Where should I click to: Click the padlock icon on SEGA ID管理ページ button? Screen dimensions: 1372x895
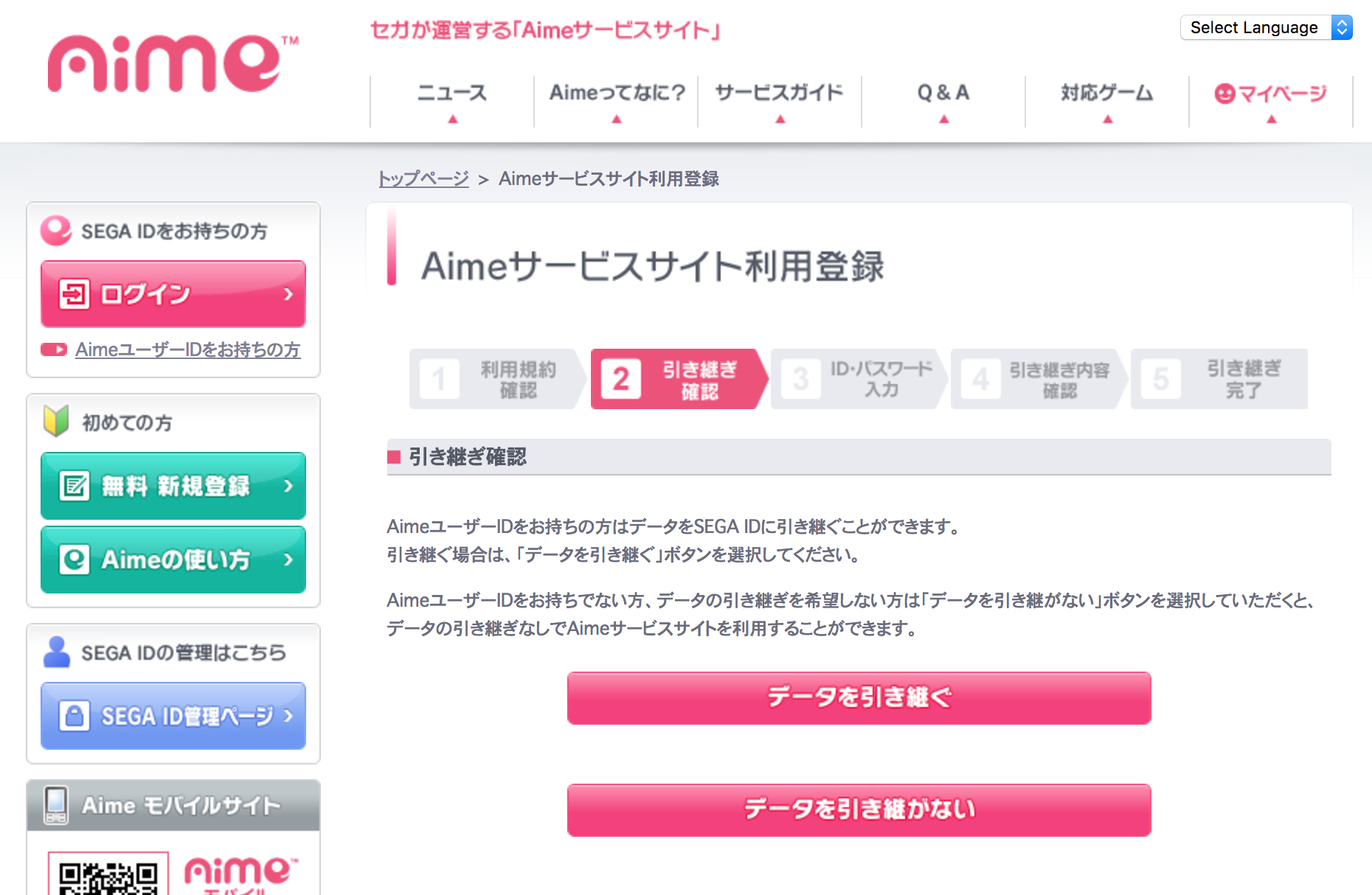click(x=75, y=716)
